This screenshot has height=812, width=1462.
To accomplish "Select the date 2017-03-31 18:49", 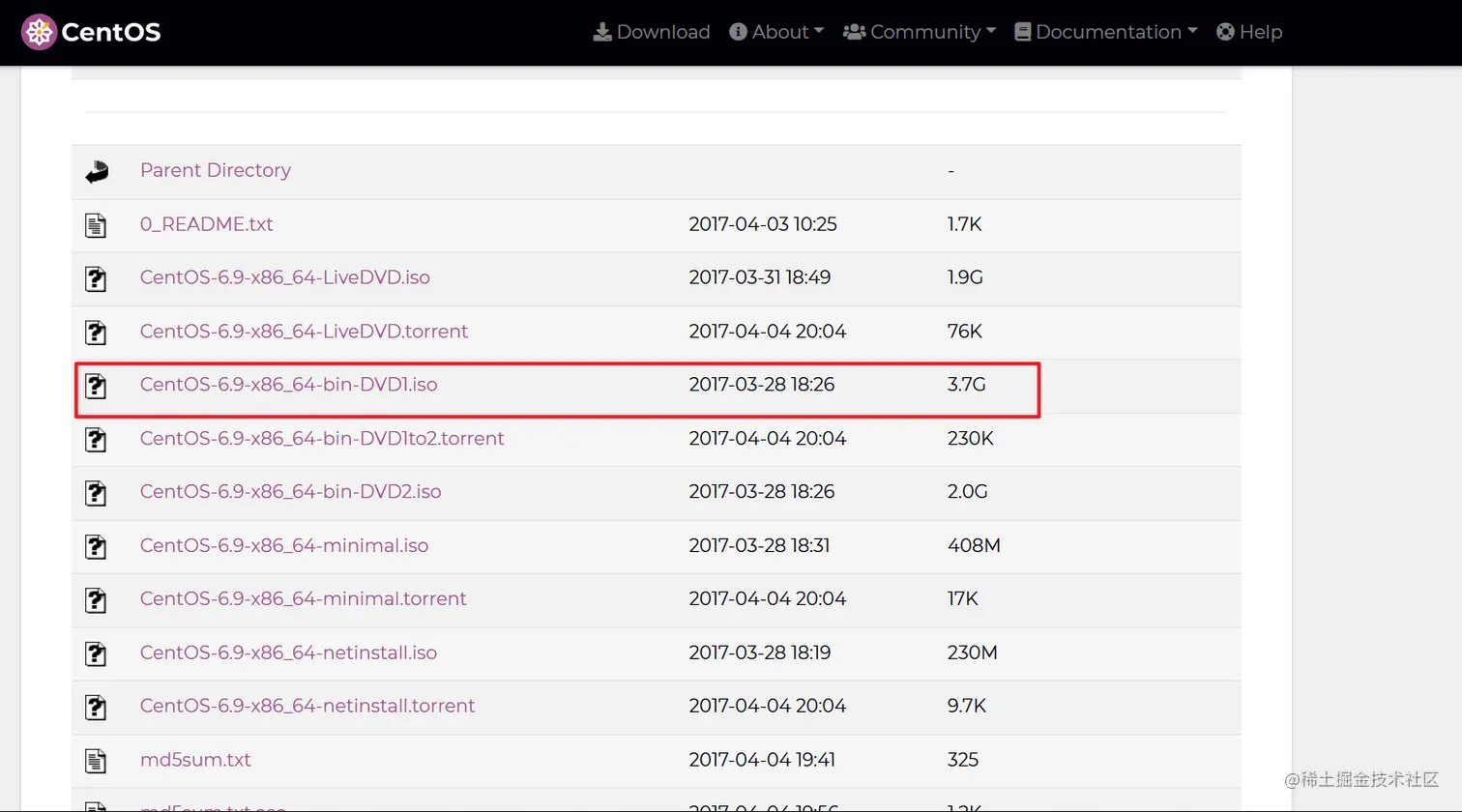I will 760,277.
